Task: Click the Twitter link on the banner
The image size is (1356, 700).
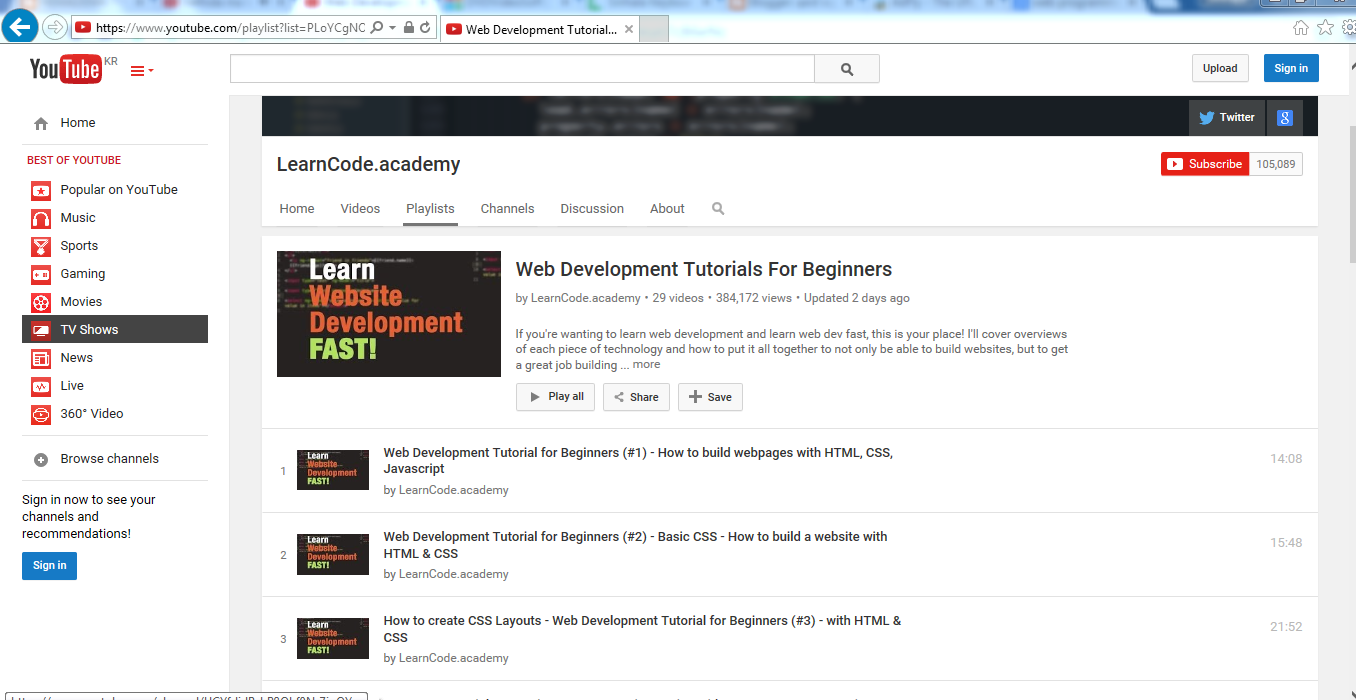Action: tap(1227, 117)
